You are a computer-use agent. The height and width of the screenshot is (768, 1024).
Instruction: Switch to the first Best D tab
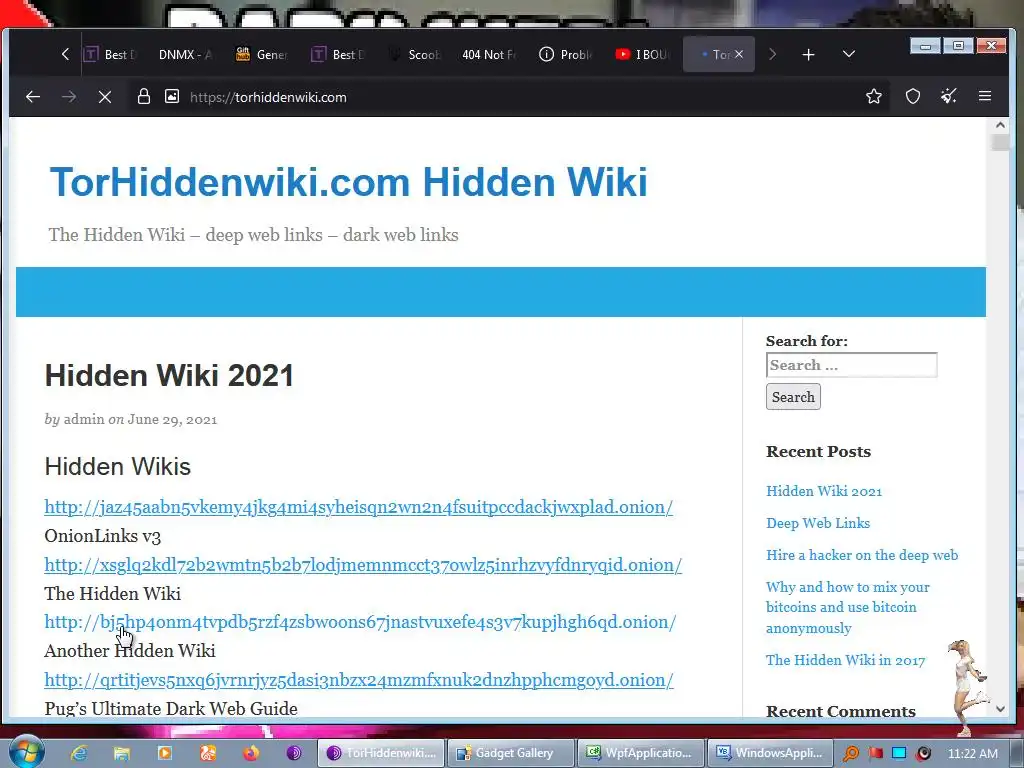point(110,54)
